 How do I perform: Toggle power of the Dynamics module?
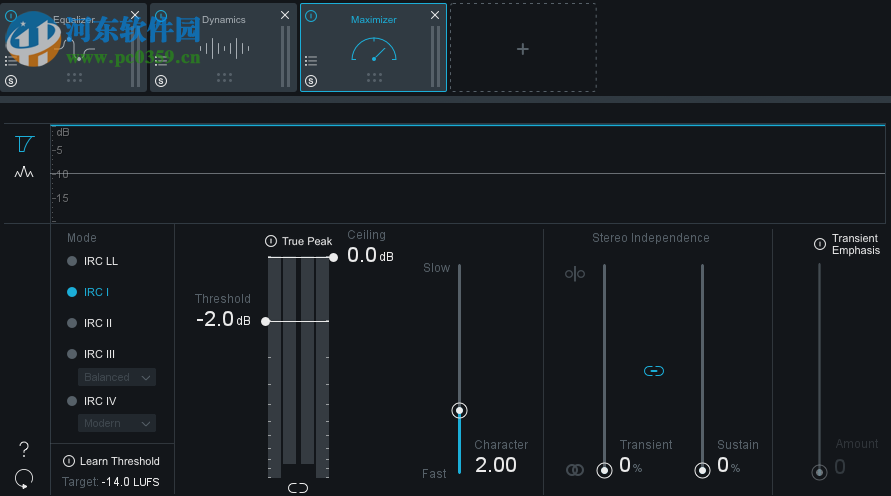161,16
